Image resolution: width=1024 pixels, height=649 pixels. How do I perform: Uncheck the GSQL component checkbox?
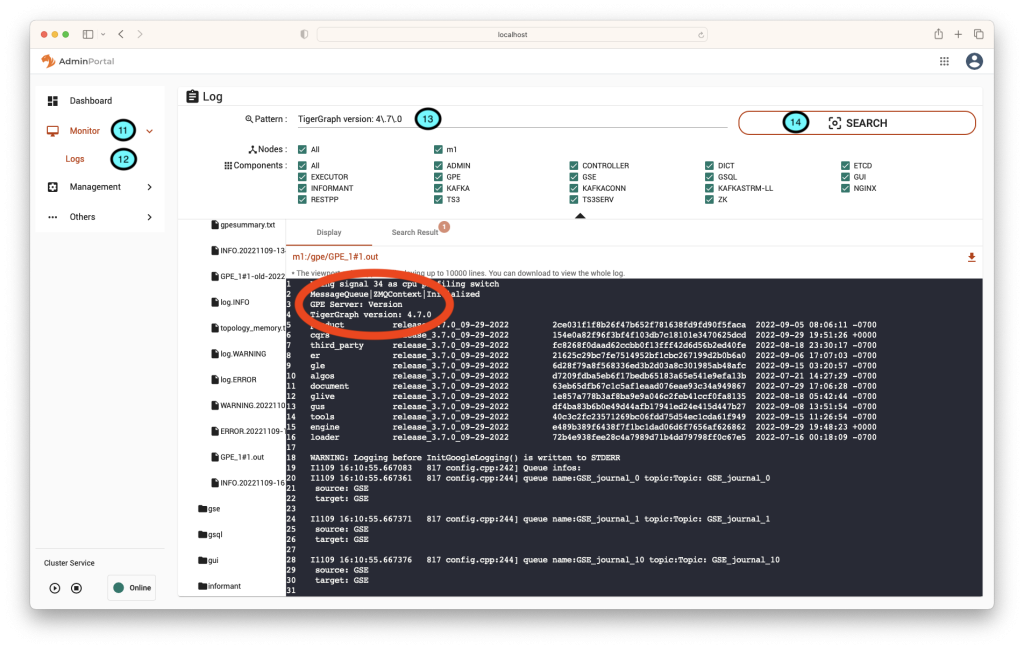[x=709, y=177]
